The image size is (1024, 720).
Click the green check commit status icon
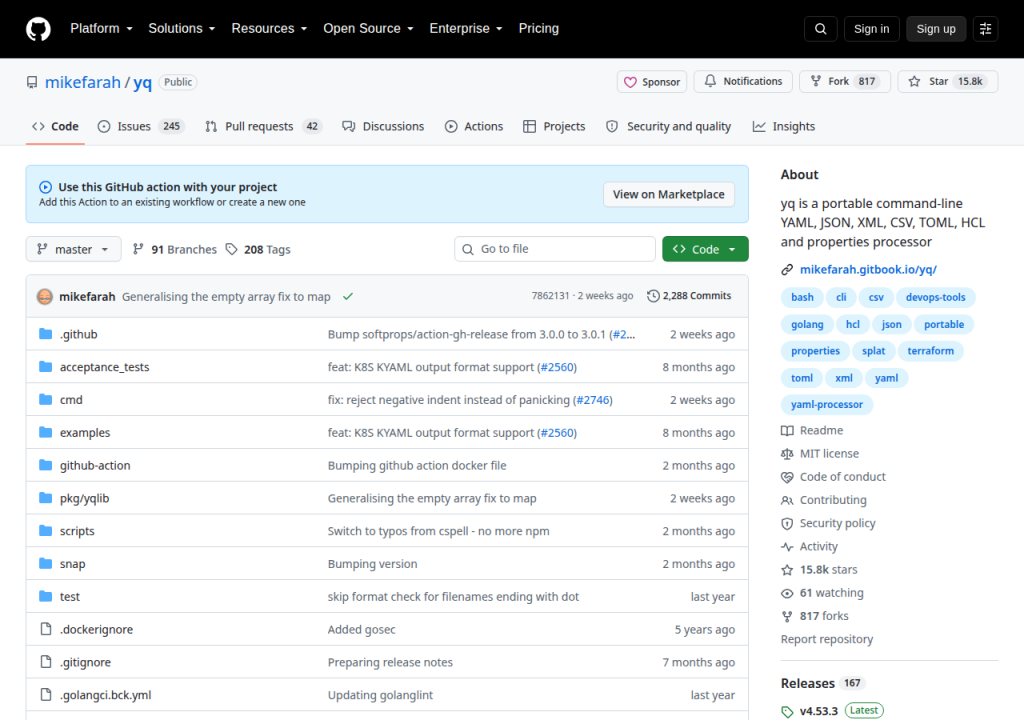[348, 296]
